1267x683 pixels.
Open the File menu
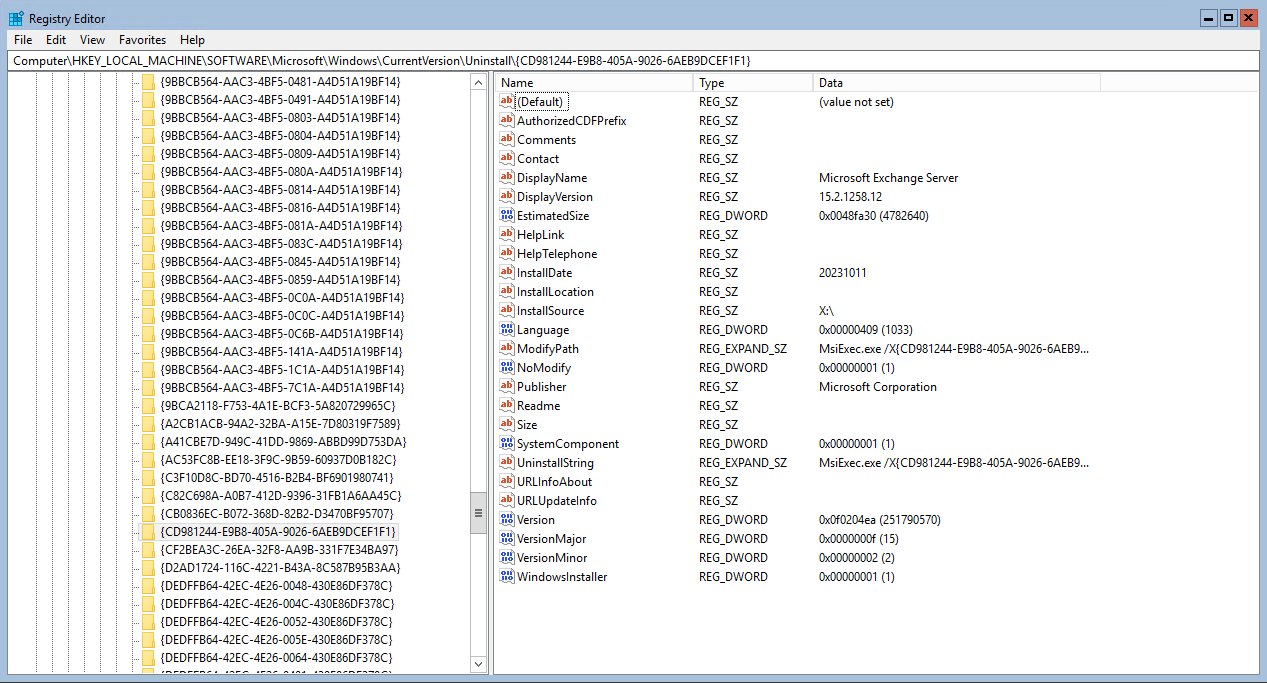[22, 40]
